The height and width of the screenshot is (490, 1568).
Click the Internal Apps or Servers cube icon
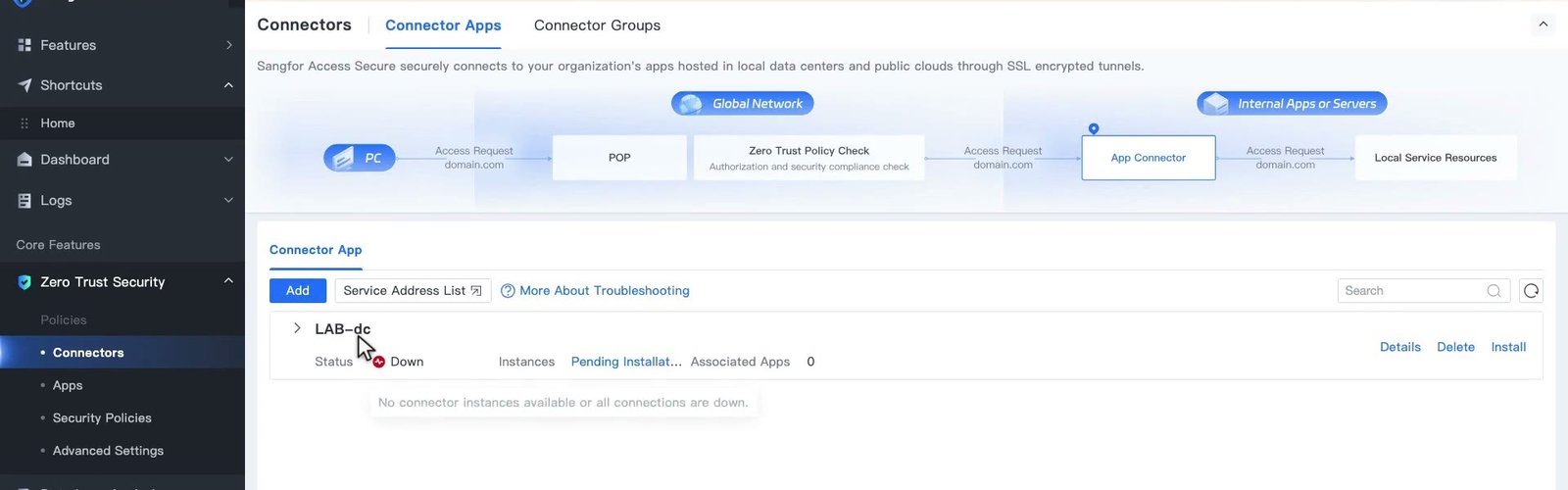pyautogui.click(x=1215, y=104)
